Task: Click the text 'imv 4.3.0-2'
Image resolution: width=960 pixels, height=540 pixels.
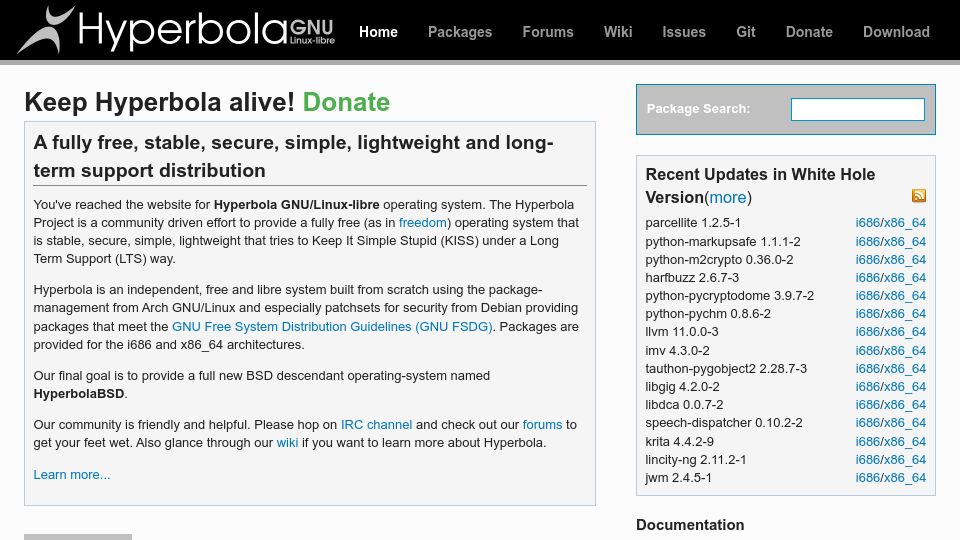Action: 677,350
